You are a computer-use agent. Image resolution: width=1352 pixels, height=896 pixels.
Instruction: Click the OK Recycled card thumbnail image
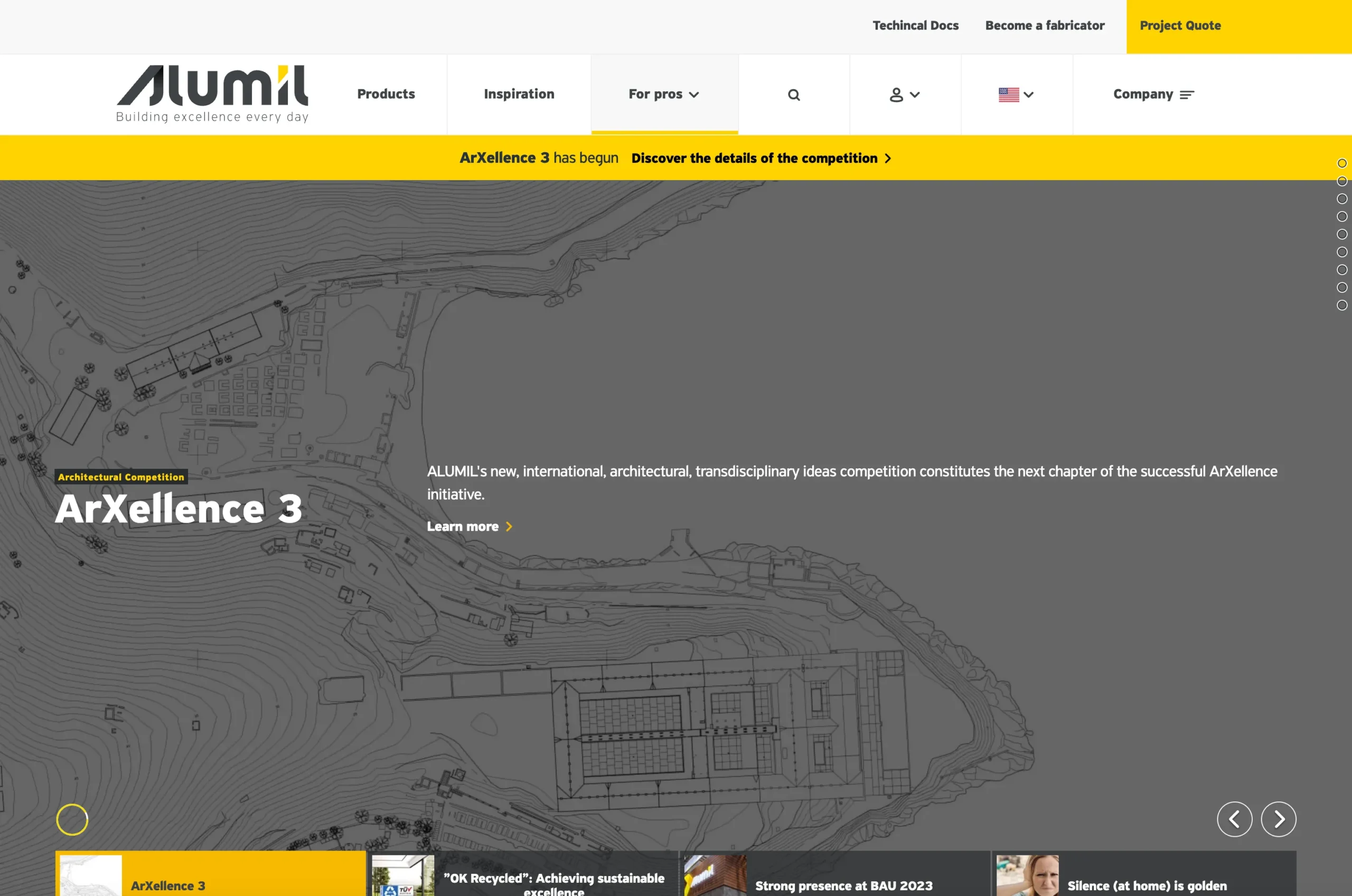tap(403, 875)
